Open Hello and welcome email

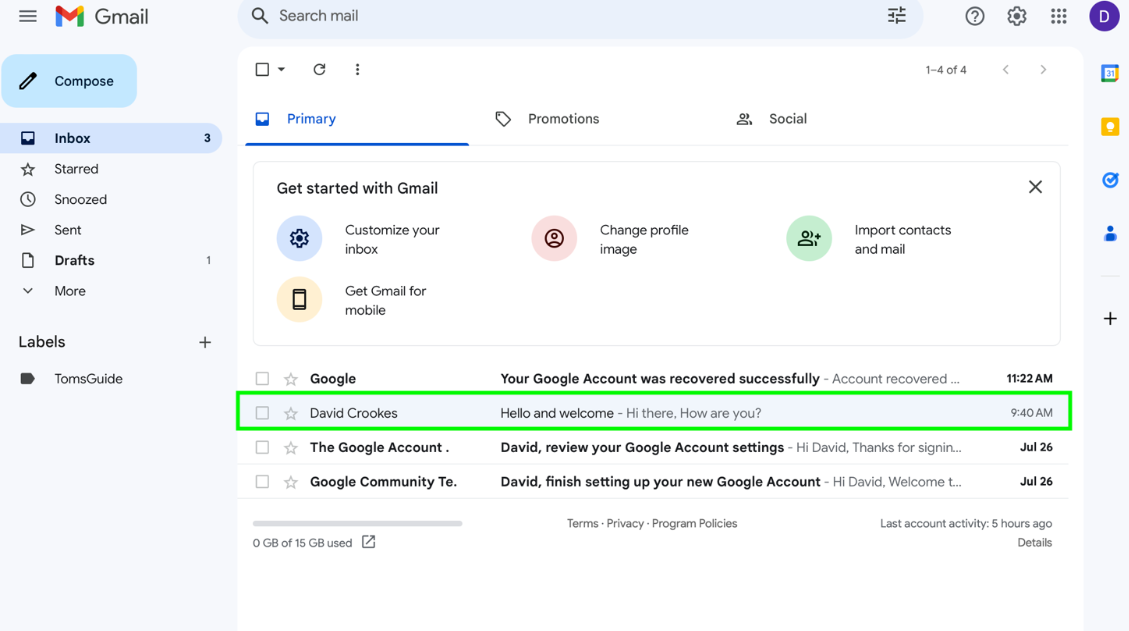(654, 413)
